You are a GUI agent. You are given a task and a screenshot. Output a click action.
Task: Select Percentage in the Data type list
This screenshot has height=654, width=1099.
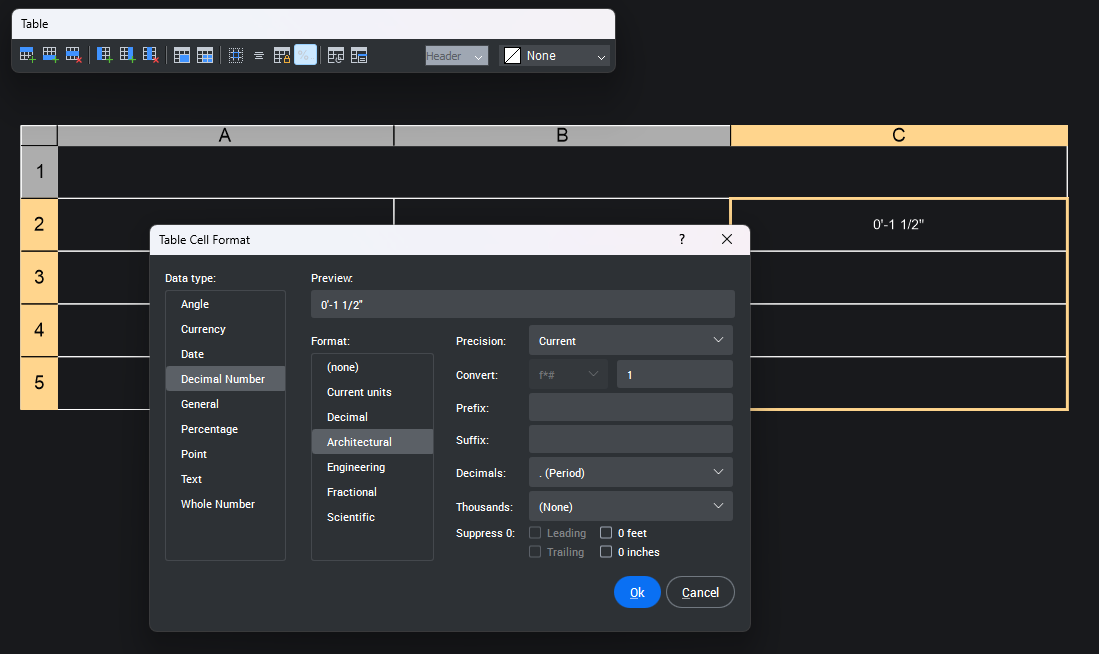coord(209,429)
